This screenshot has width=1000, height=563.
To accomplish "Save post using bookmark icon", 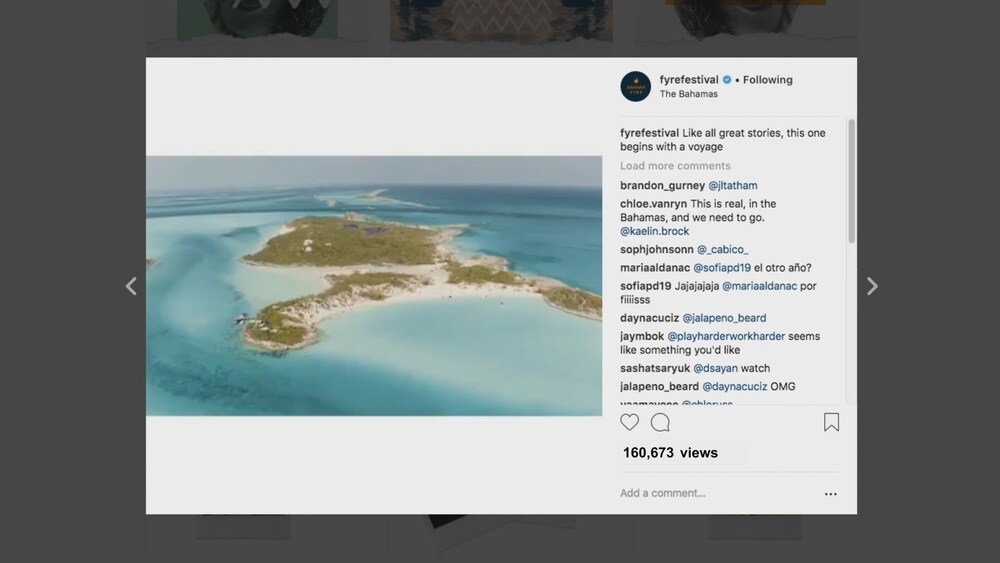I will pos(831,422).
